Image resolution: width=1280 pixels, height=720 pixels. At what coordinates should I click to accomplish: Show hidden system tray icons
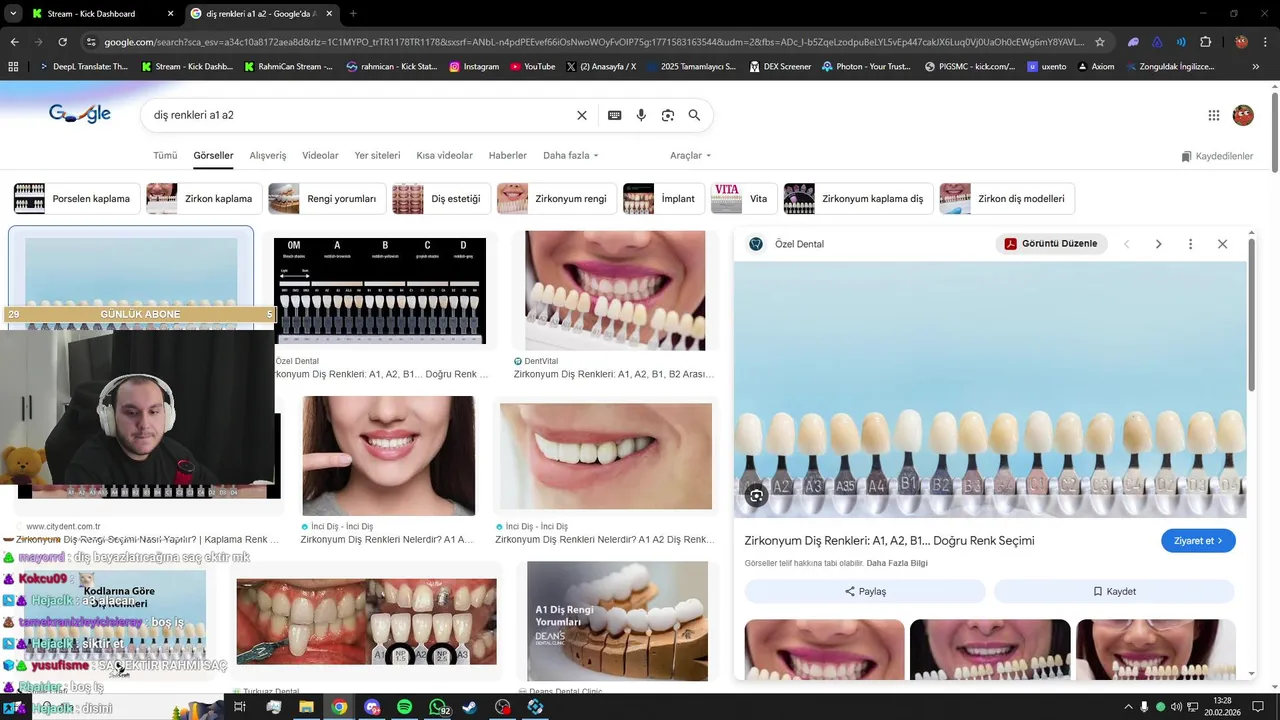click(1128, 707)
